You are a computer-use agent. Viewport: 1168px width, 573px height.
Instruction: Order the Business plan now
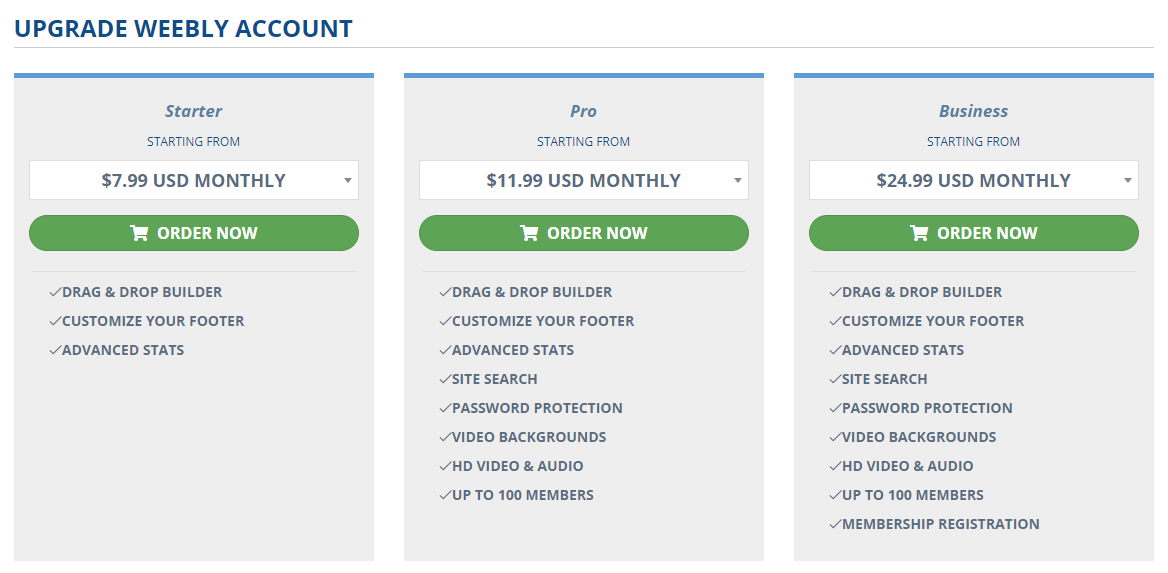tap(974, 233)
